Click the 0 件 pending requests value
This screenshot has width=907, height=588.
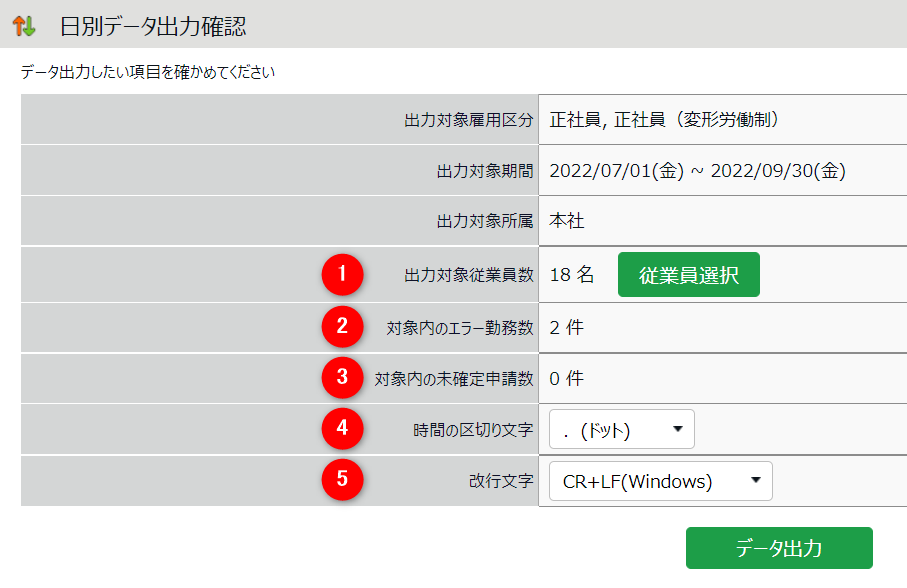tap(566, 378)
